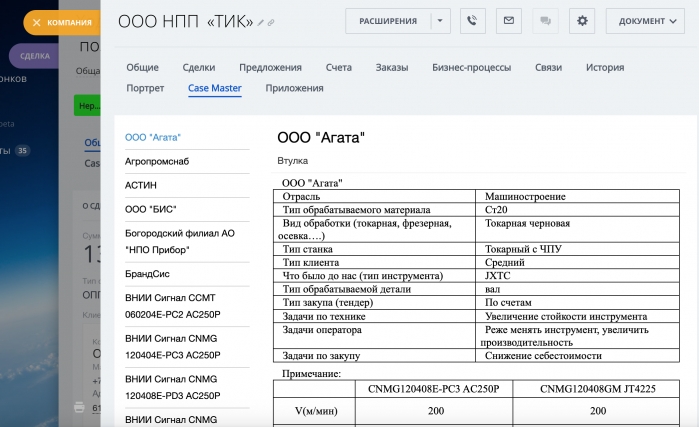
Task: Open the Предложения tab
Action: coord(270,67)
